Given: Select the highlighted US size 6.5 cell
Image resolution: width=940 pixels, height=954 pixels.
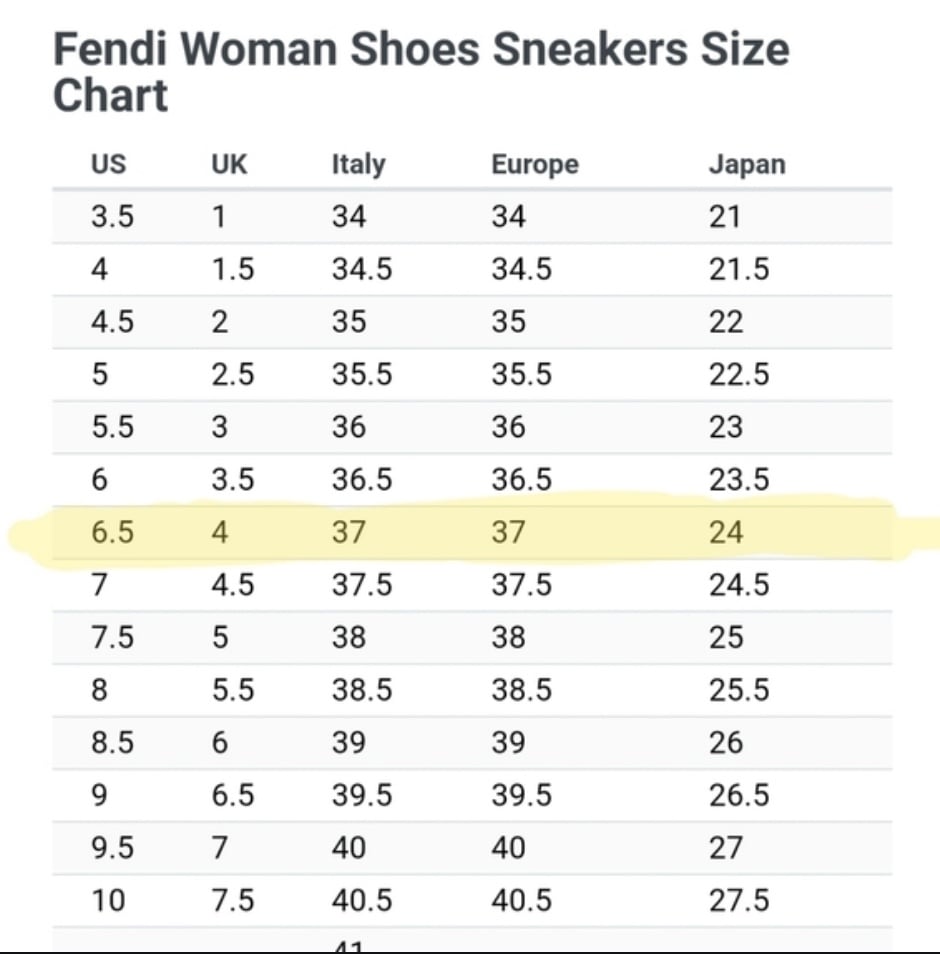Looking at the screenshot, I should (x=112, y=532).
